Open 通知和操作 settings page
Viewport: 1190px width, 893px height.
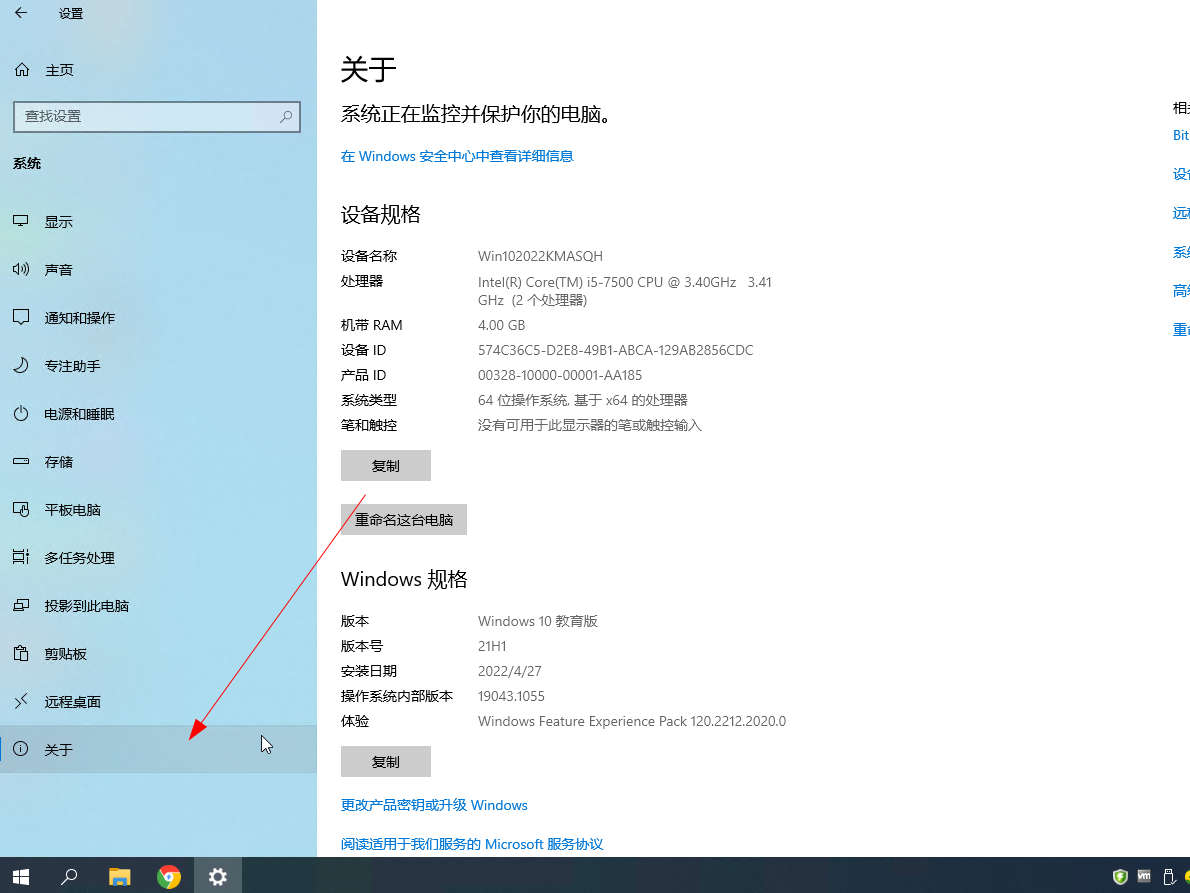pos(158,317)
